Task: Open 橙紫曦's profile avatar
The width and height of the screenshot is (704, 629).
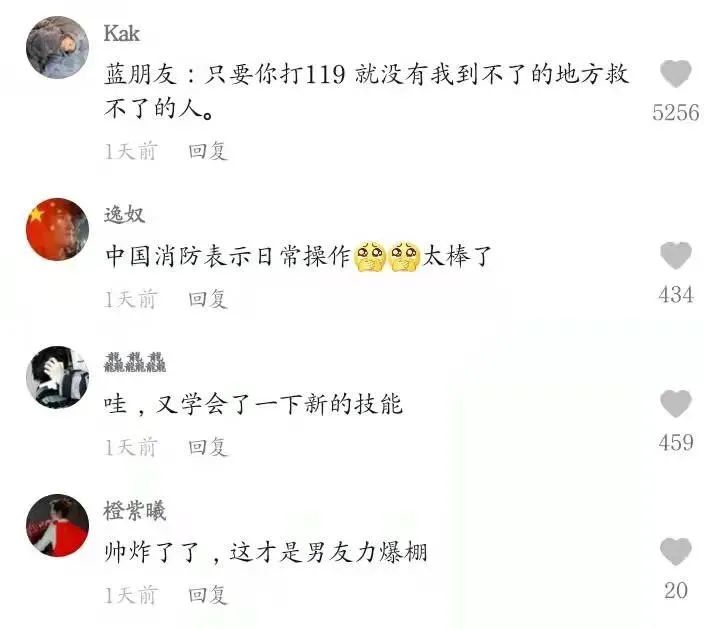Action: tap(57, 525)
